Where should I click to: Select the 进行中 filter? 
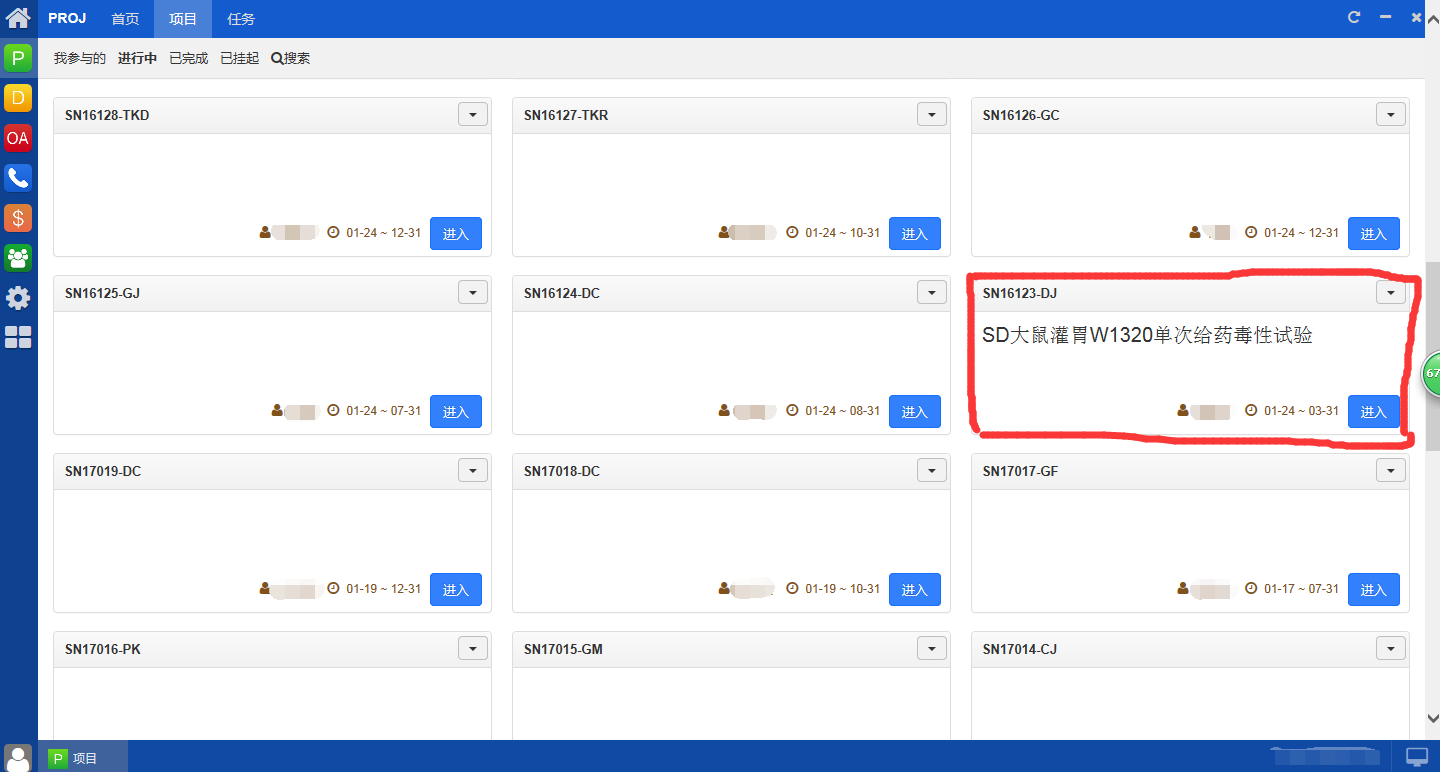pos(137,59)
